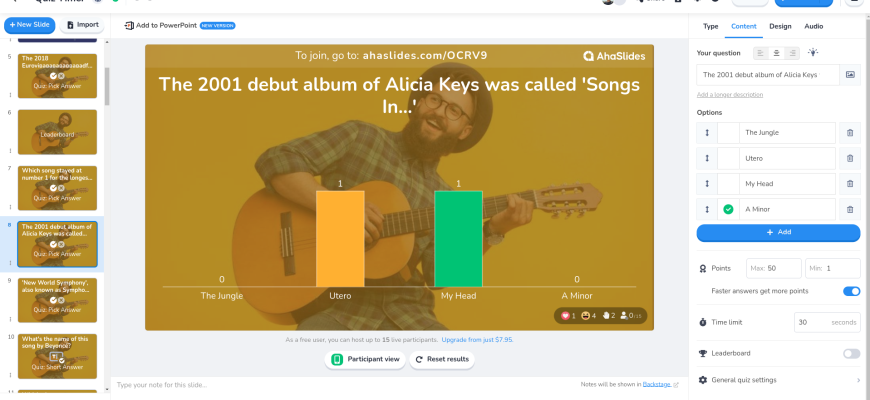Expand General quiz settings

click(778, 380)
